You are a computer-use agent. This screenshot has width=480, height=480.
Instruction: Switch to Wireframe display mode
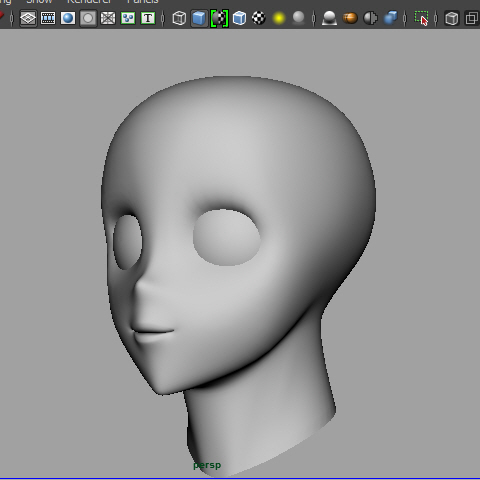(x=179, y=18)
